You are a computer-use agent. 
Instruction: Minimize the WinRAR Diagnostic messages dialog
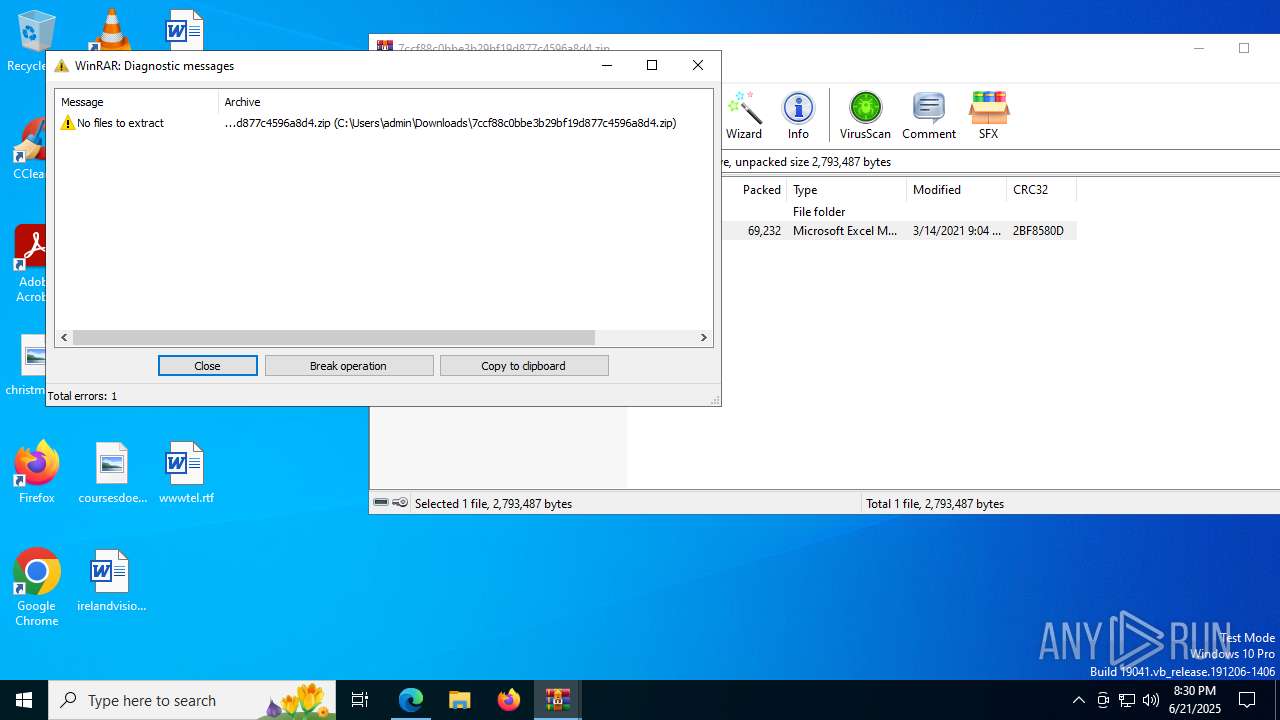606,65
